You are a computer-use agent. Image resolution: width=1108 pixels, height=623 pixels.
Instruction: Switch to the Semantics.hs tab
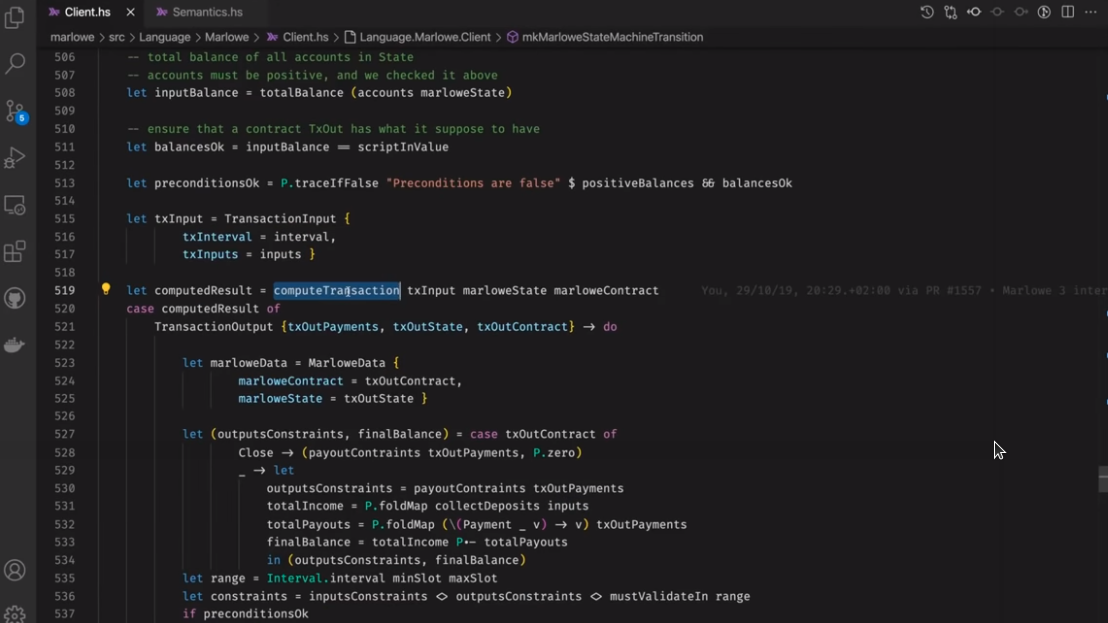(x=206, y=12)
